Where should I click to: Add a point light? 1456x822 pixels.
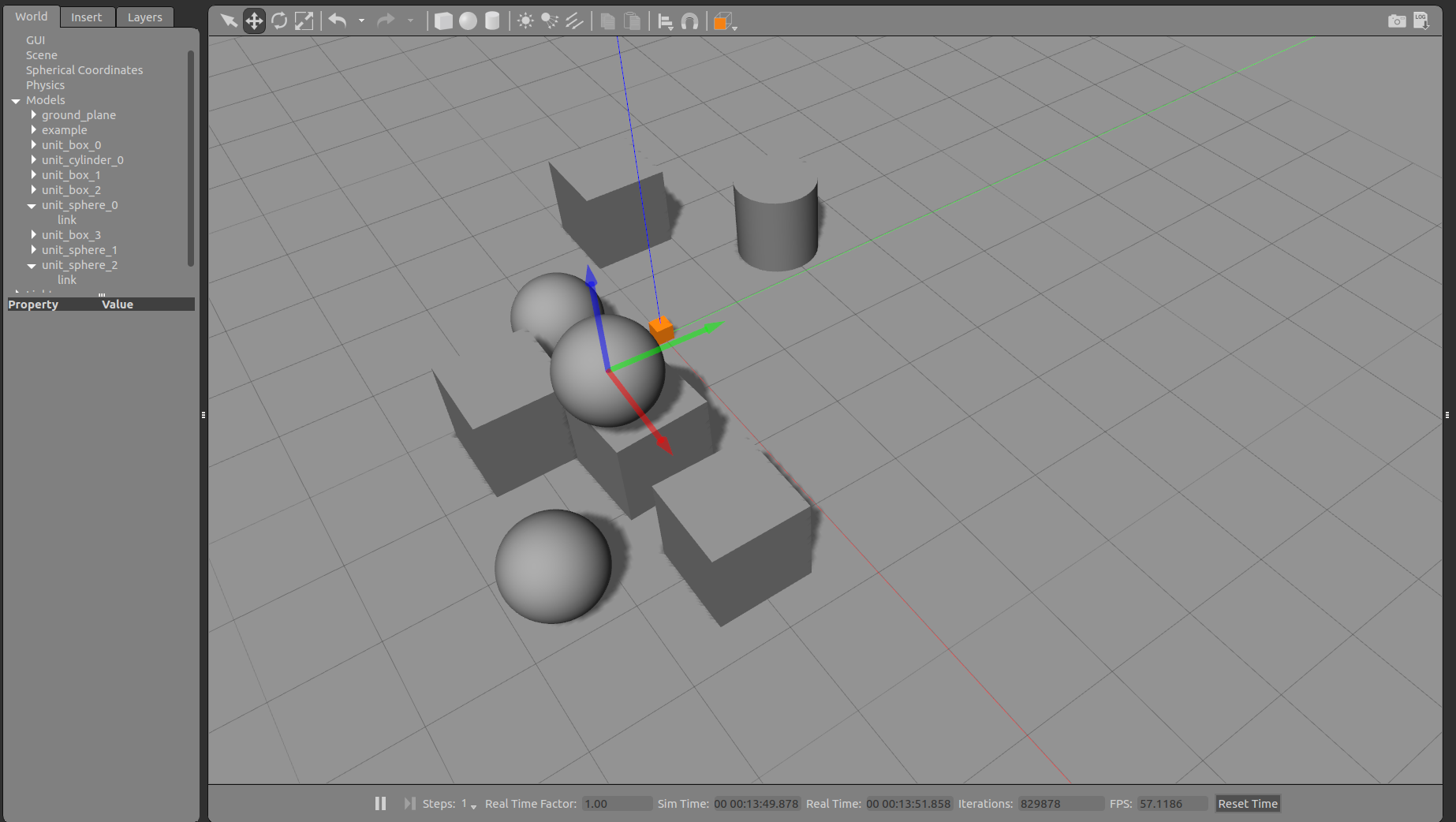(525, 21)
